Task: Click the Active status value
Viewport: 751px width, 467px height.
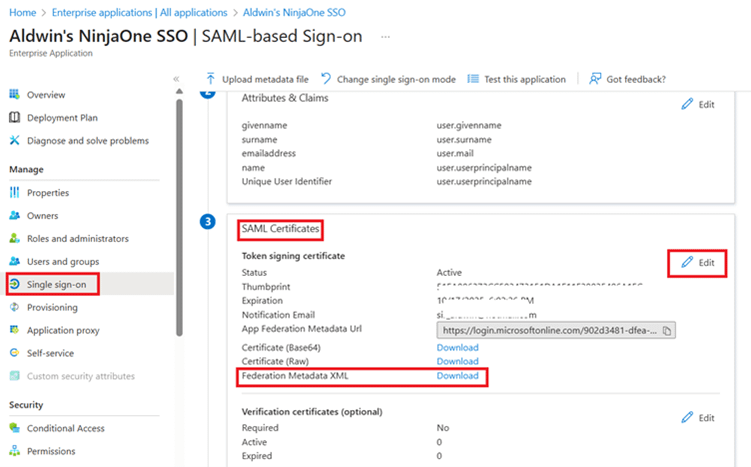Action: [x=449, y=273]
